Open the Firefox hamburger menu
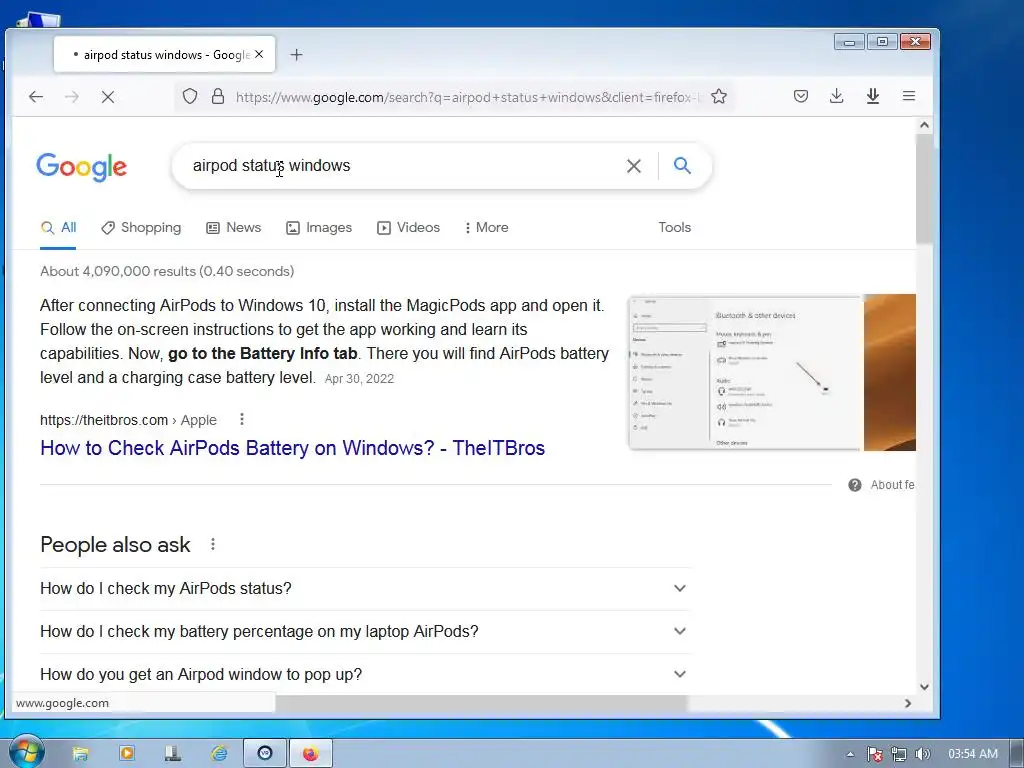Viewport: 1024px width, 768px height. (908, 97)
